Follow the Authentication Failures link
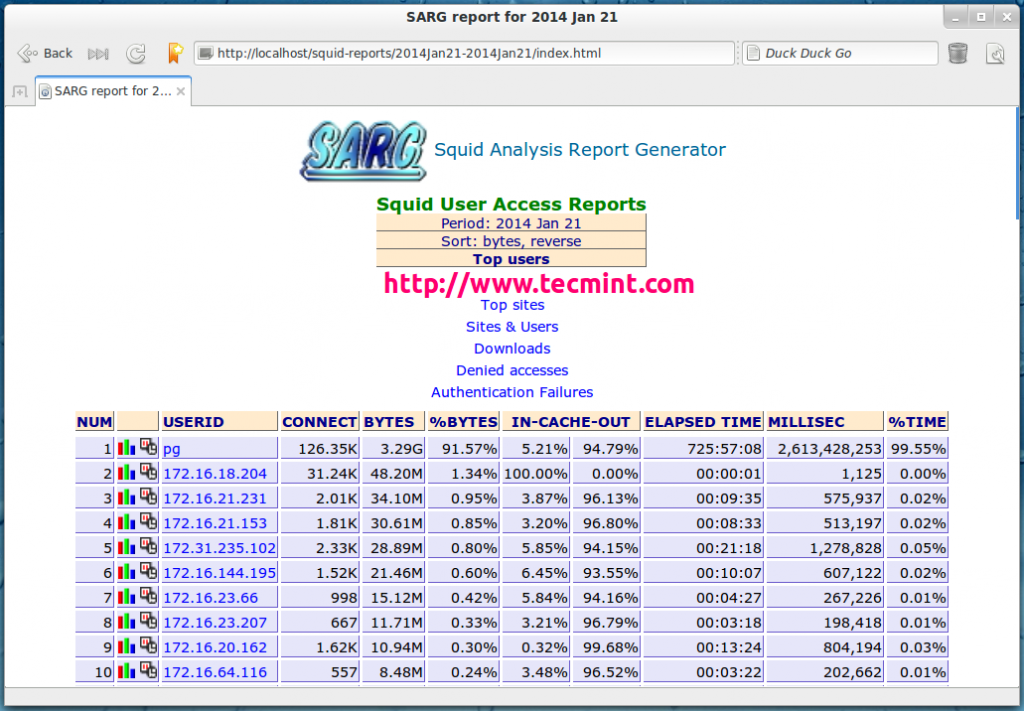1024x711 pixels. click(x=511, y=392)
